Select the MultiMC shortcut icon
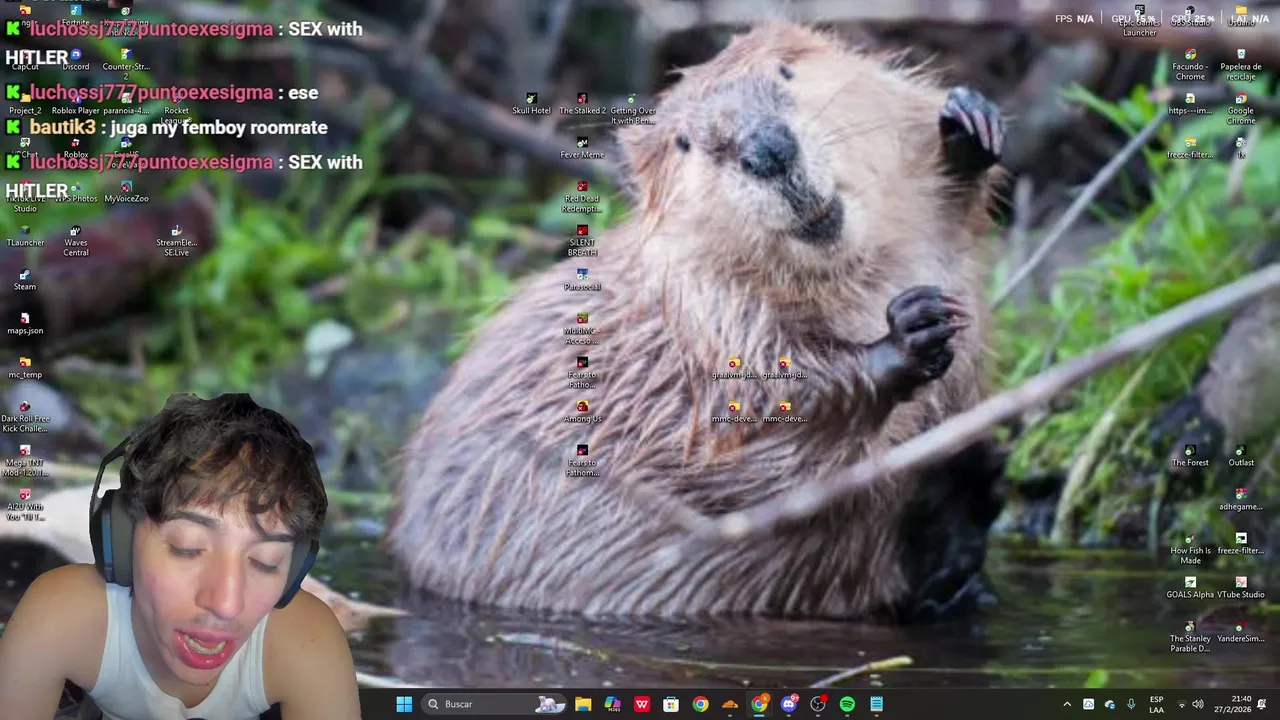Image resolution: width=1280 pixels, height=720 pixels. (x=582, y=329)
